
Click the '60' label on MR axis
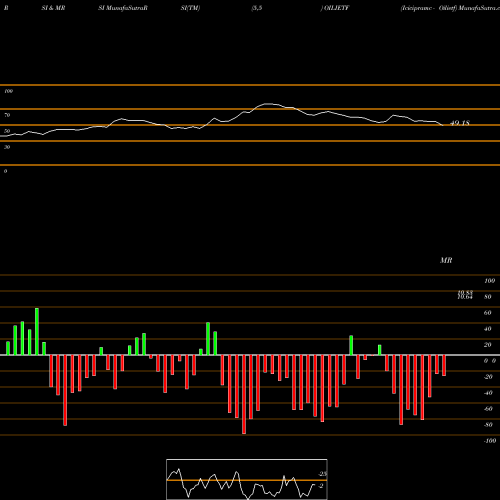[x=488, y=313]
